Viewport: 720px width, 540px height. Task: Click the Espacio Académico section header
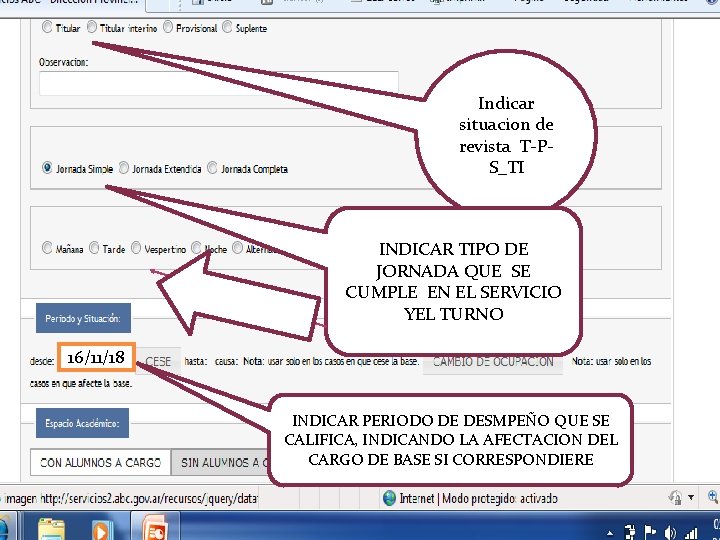[x=82, y=423]
